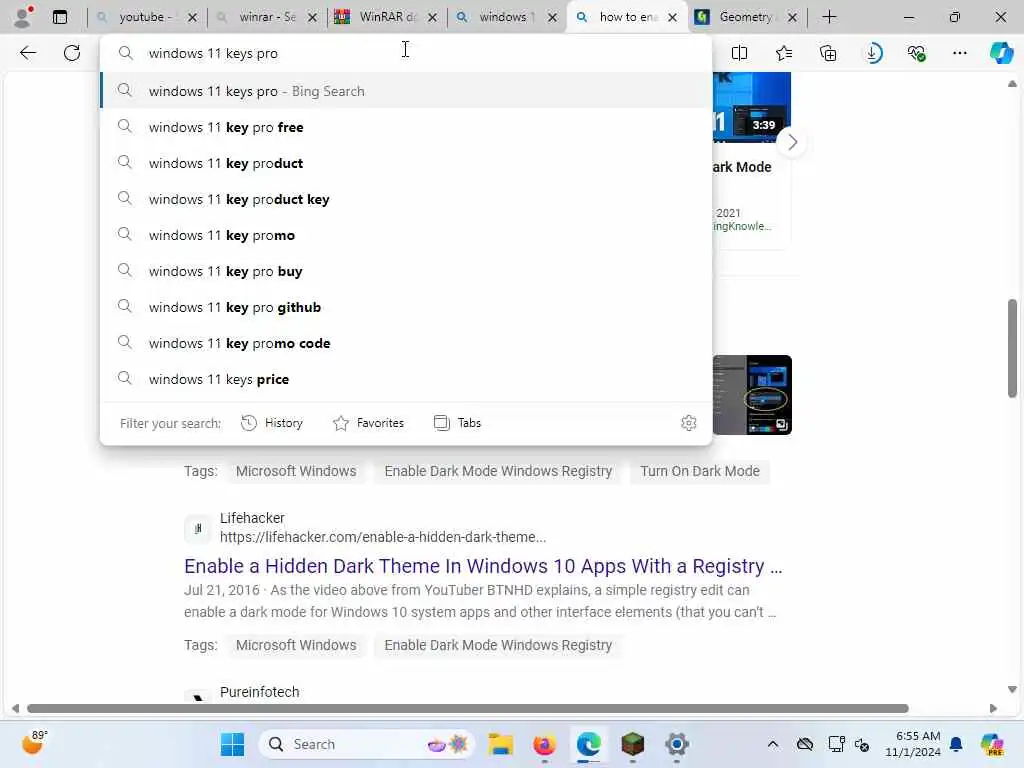Click 'Enable Dark Mode Windows Registry' tag under Lifehacker
The width and height of the screenshot is (1024, 768).
[498, 645]
